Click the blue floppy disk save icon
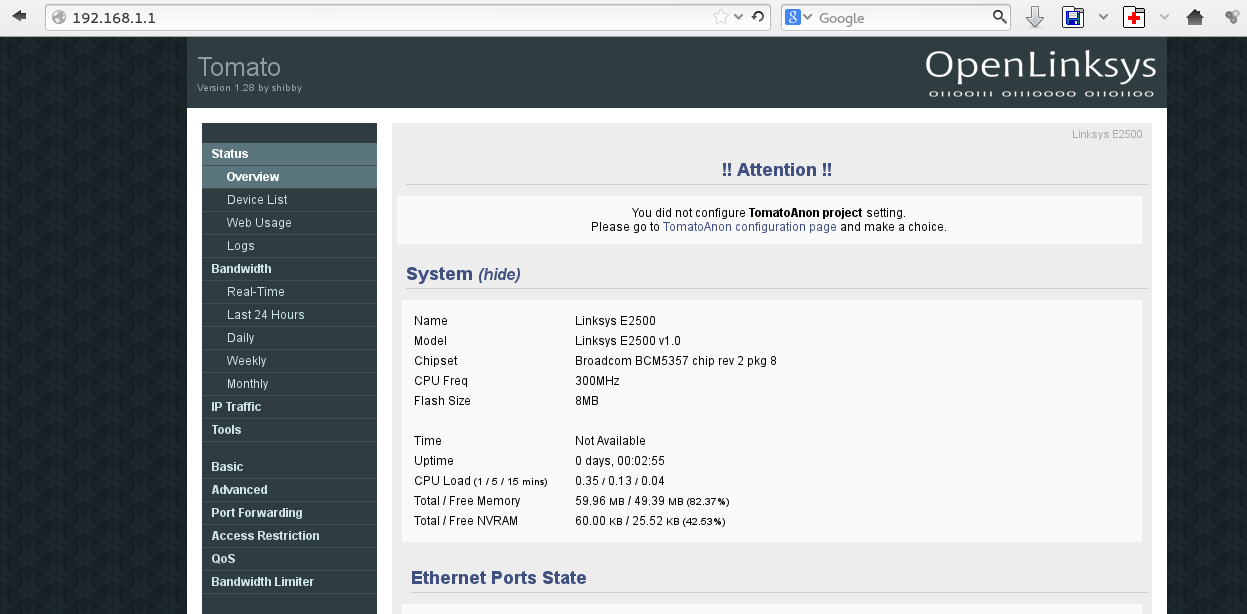The height and width of the screenshot is (614, 1247). pyautogui.click(x=1073, y=17)
